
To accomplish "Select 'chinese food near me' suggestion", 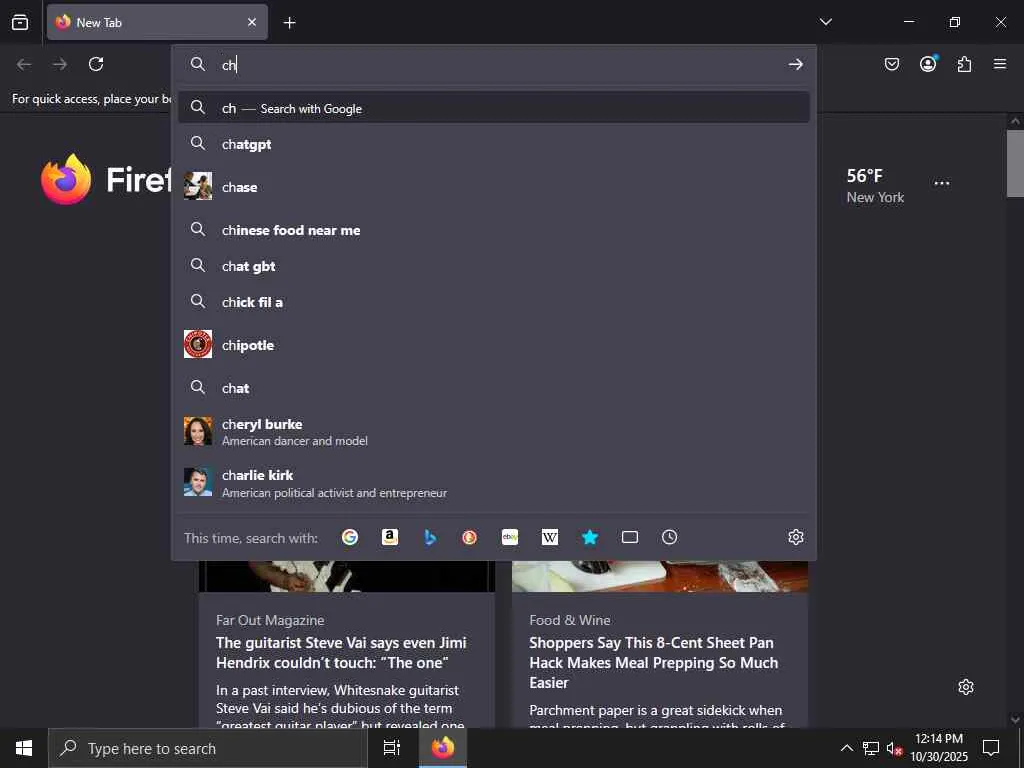I will (494, 230).
